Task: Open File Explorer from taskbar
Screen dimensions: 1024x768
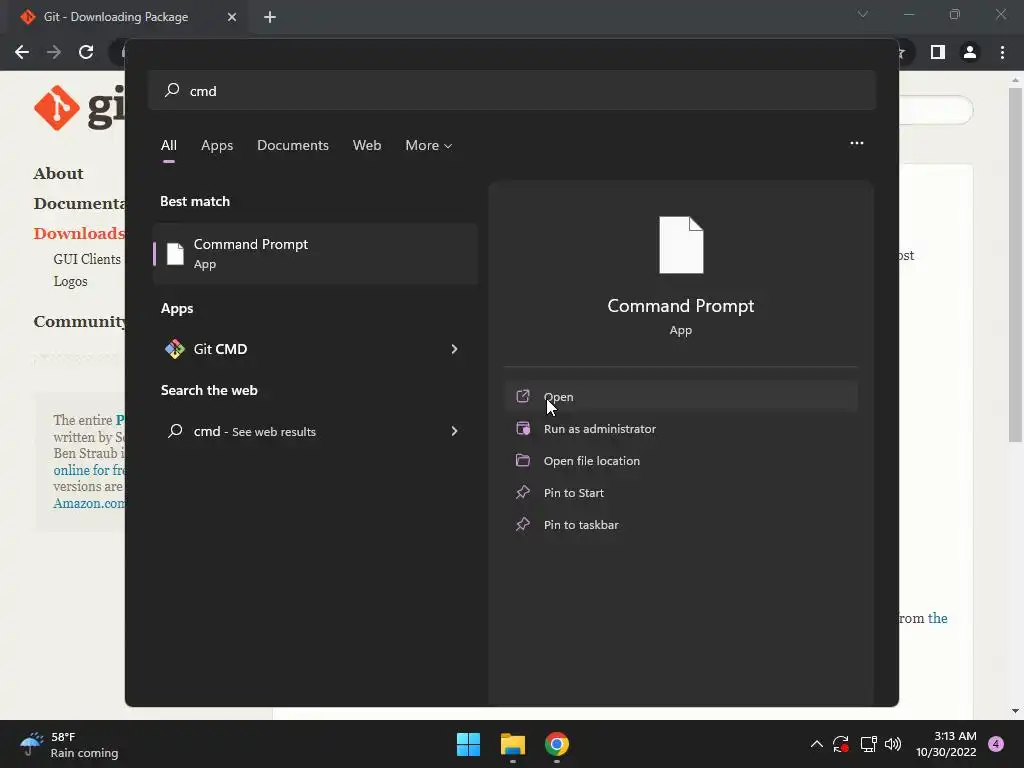Action: coord(513,744)
